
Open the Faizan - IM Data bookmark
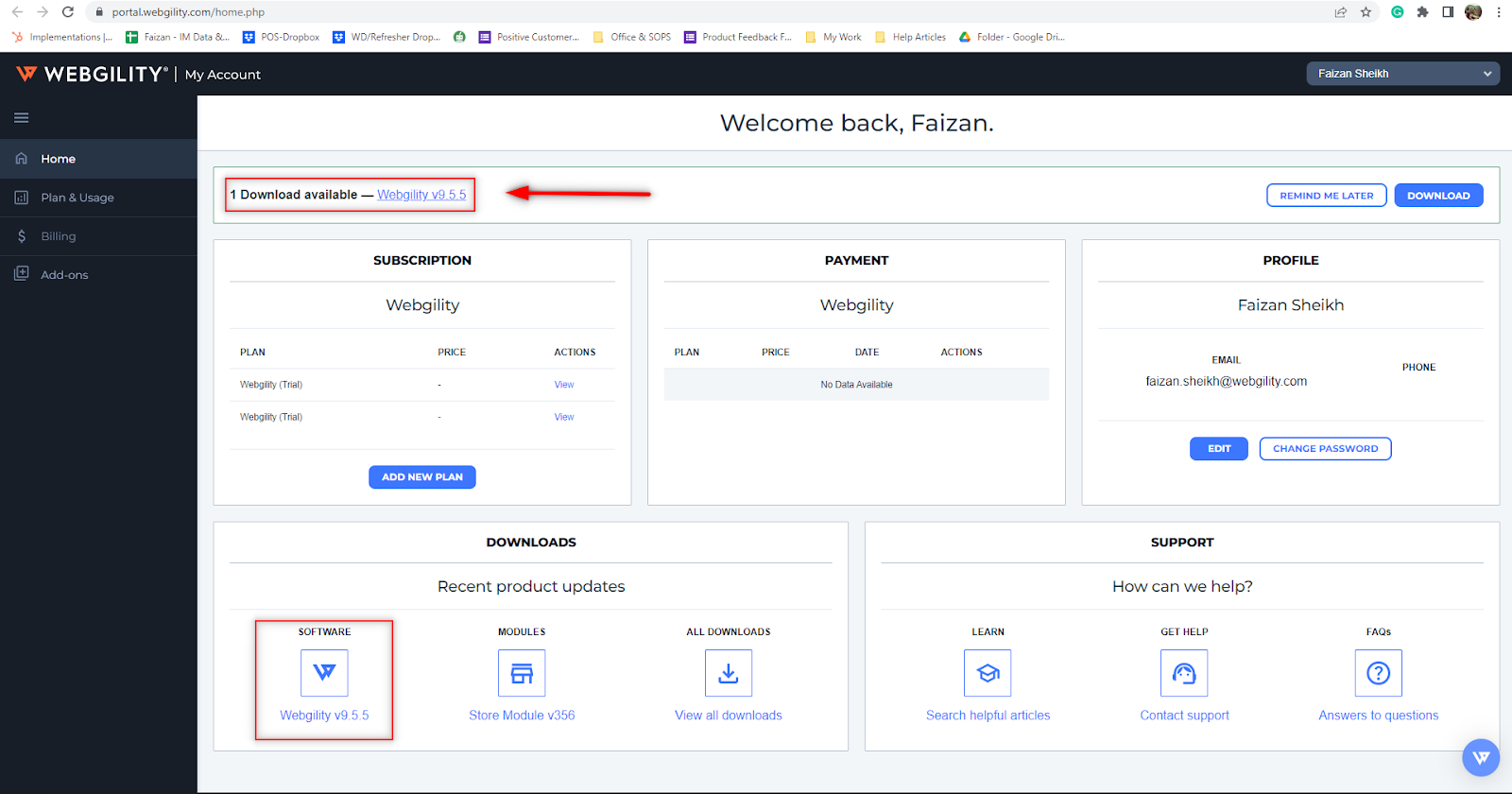click(x=178, y=37)
